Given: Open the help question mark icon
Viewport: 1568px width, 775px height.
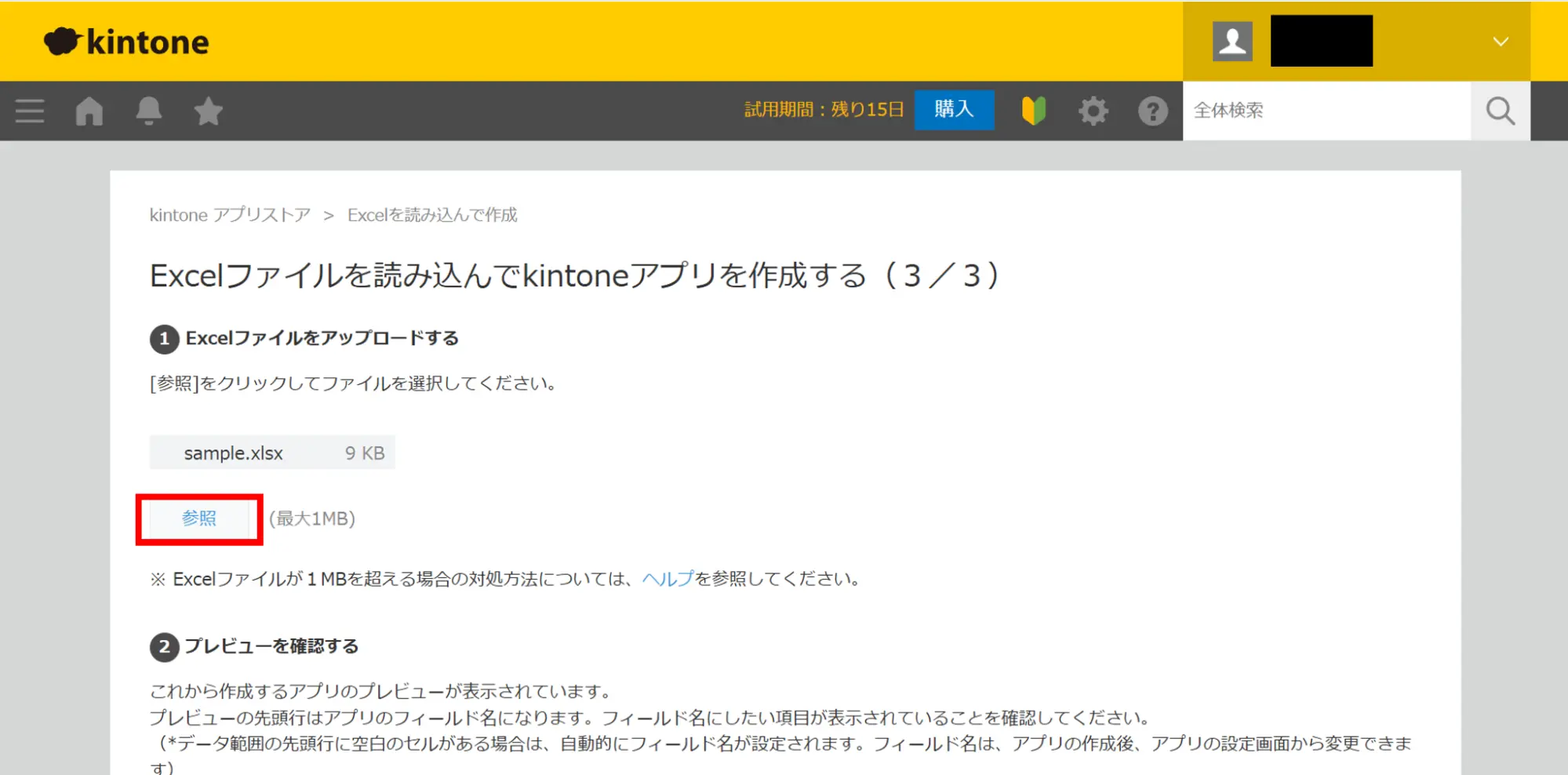Looking at the screenshot, I should (x=1152, y=111).
